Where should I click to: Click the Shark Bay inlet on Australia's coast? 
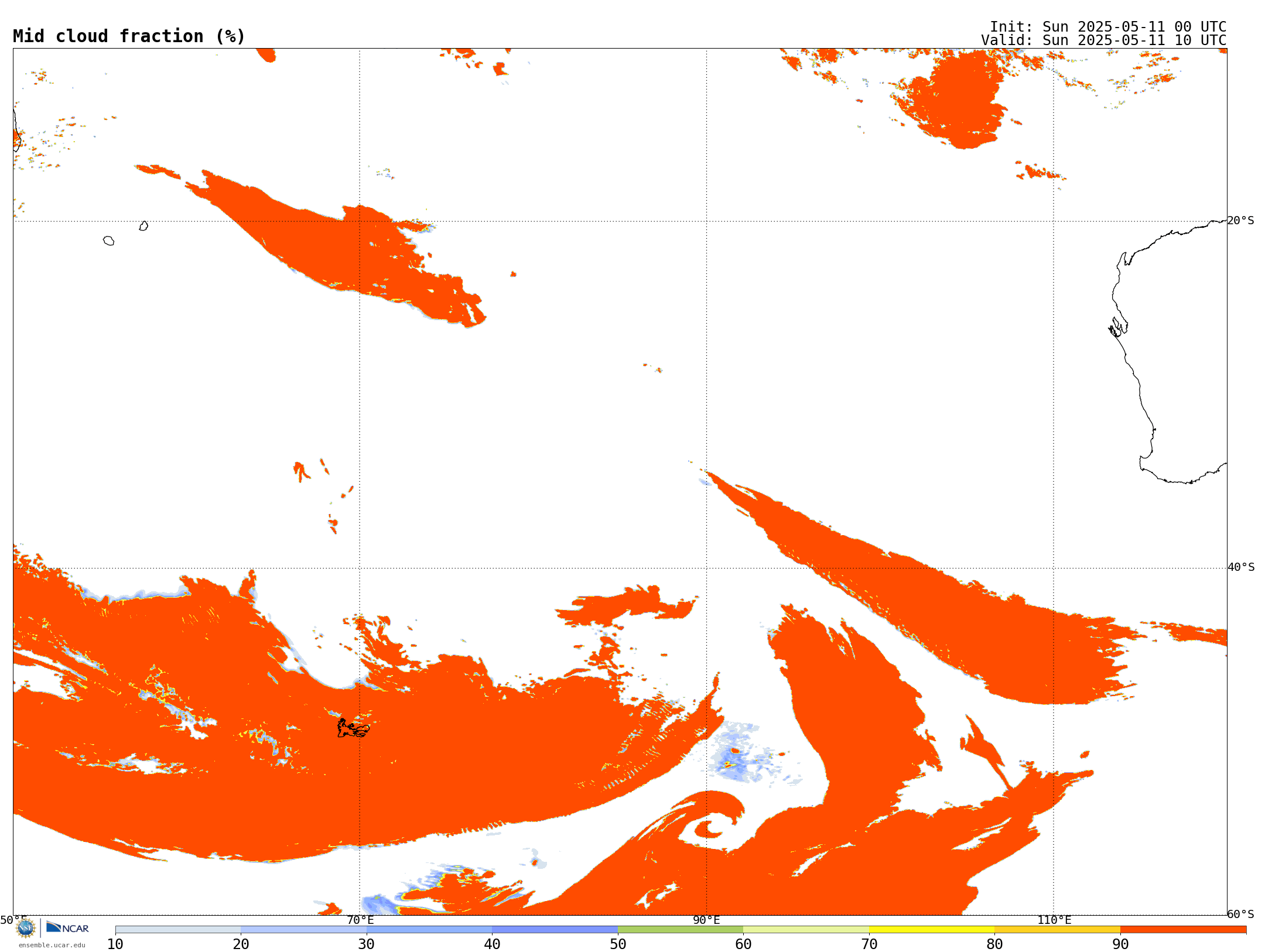tap(1117, 327)
